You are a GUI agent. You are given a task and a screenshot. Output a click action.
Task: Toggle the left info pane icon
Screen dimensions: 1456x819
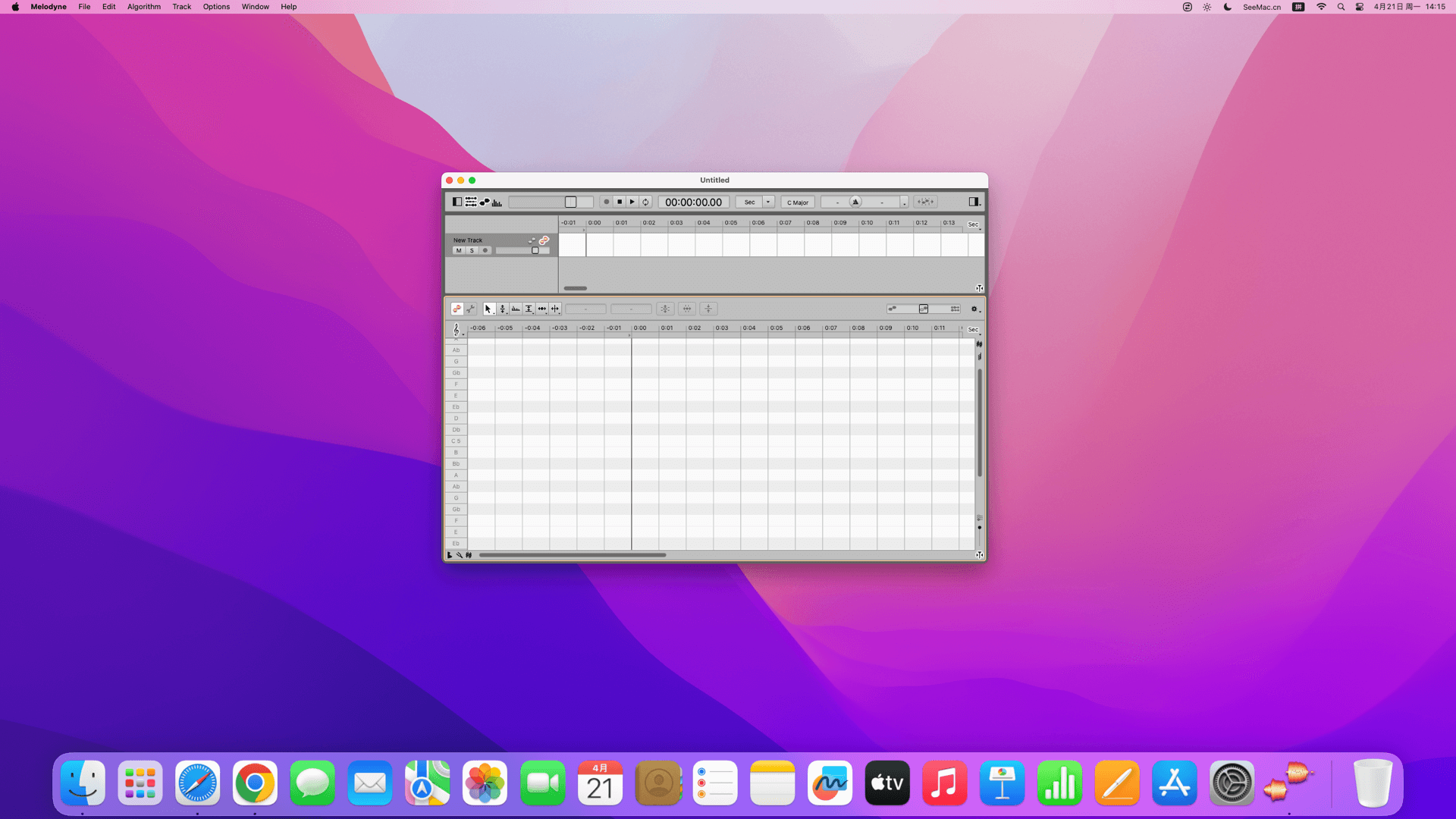click(x=457, y=202)
